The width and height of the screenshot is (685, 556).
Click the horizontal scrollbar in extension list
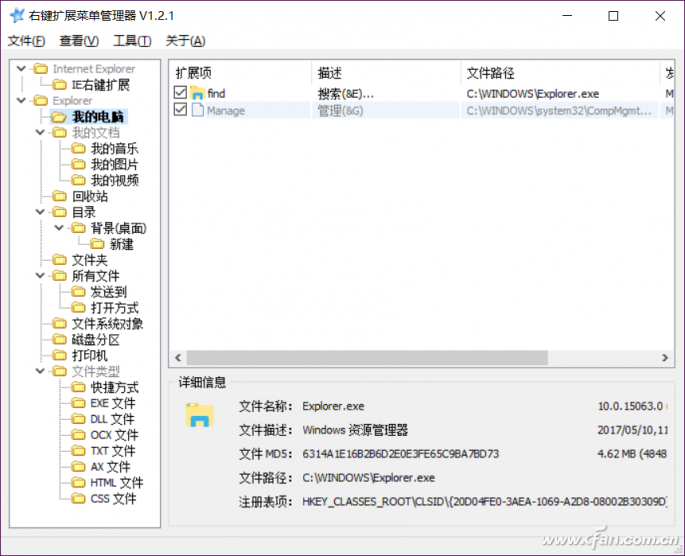pyautogui.click(x=400, y=357)
